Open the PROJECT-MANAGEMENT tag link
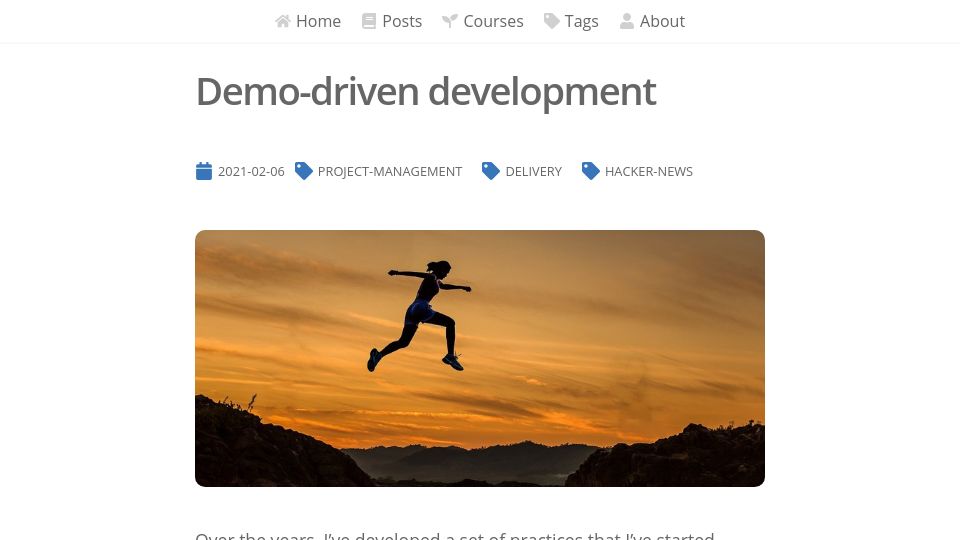960x540 pixels. coord(389,171)
